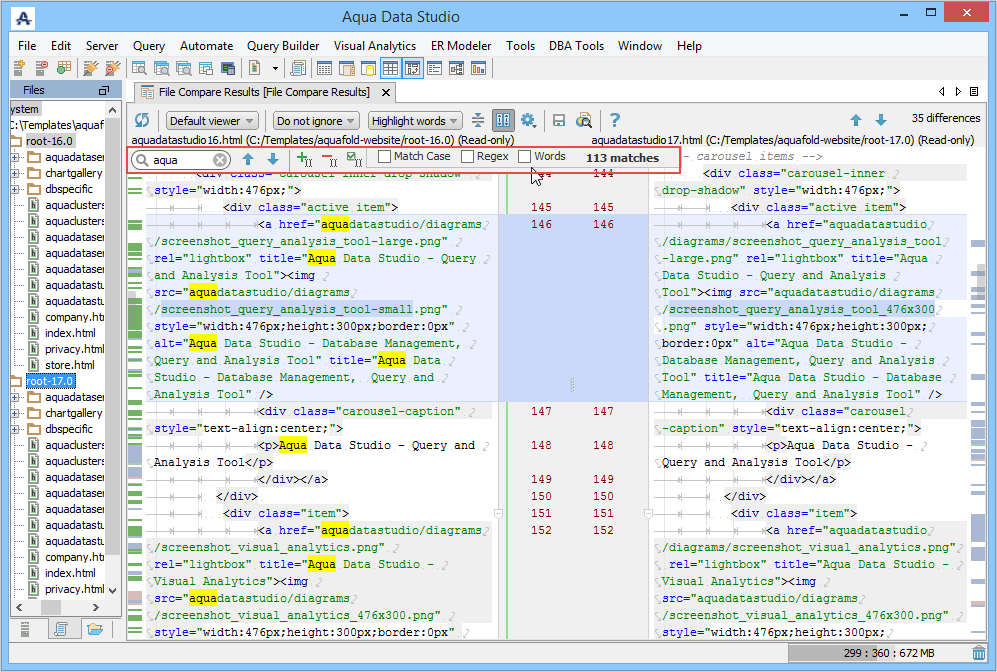The image size is (997, 672).
Task: Enable the Match Case checkbox
Action: click(x=385, y=157)
